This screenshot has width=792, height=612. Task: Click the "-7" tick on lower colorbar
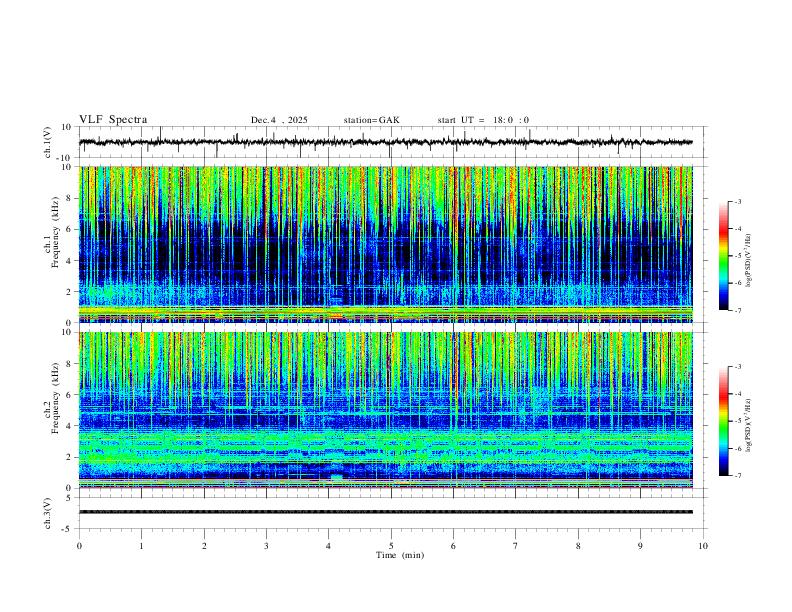pos(737,476)
